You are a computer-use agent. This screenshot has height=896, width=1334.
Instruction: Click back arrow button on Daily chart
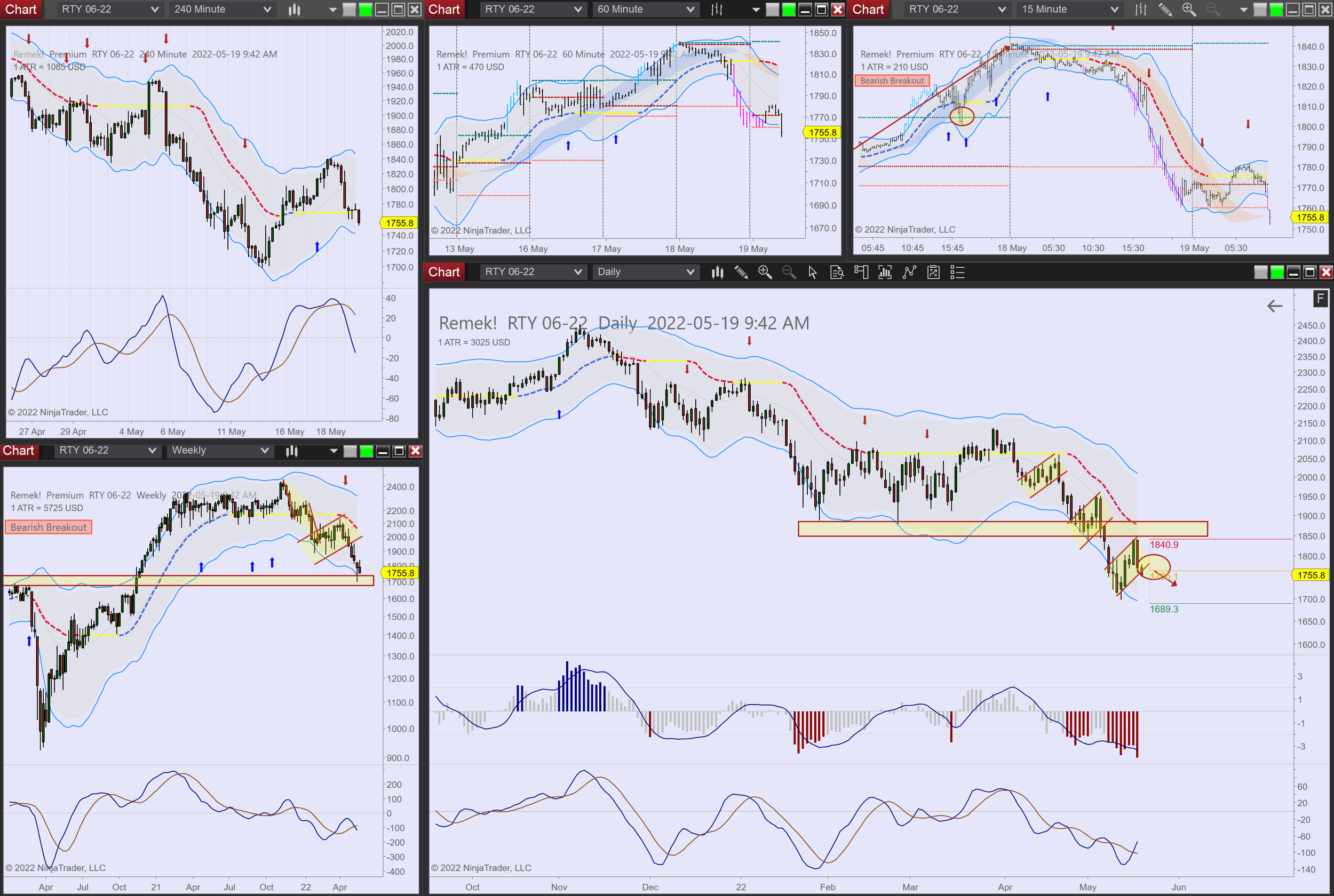1275,306
